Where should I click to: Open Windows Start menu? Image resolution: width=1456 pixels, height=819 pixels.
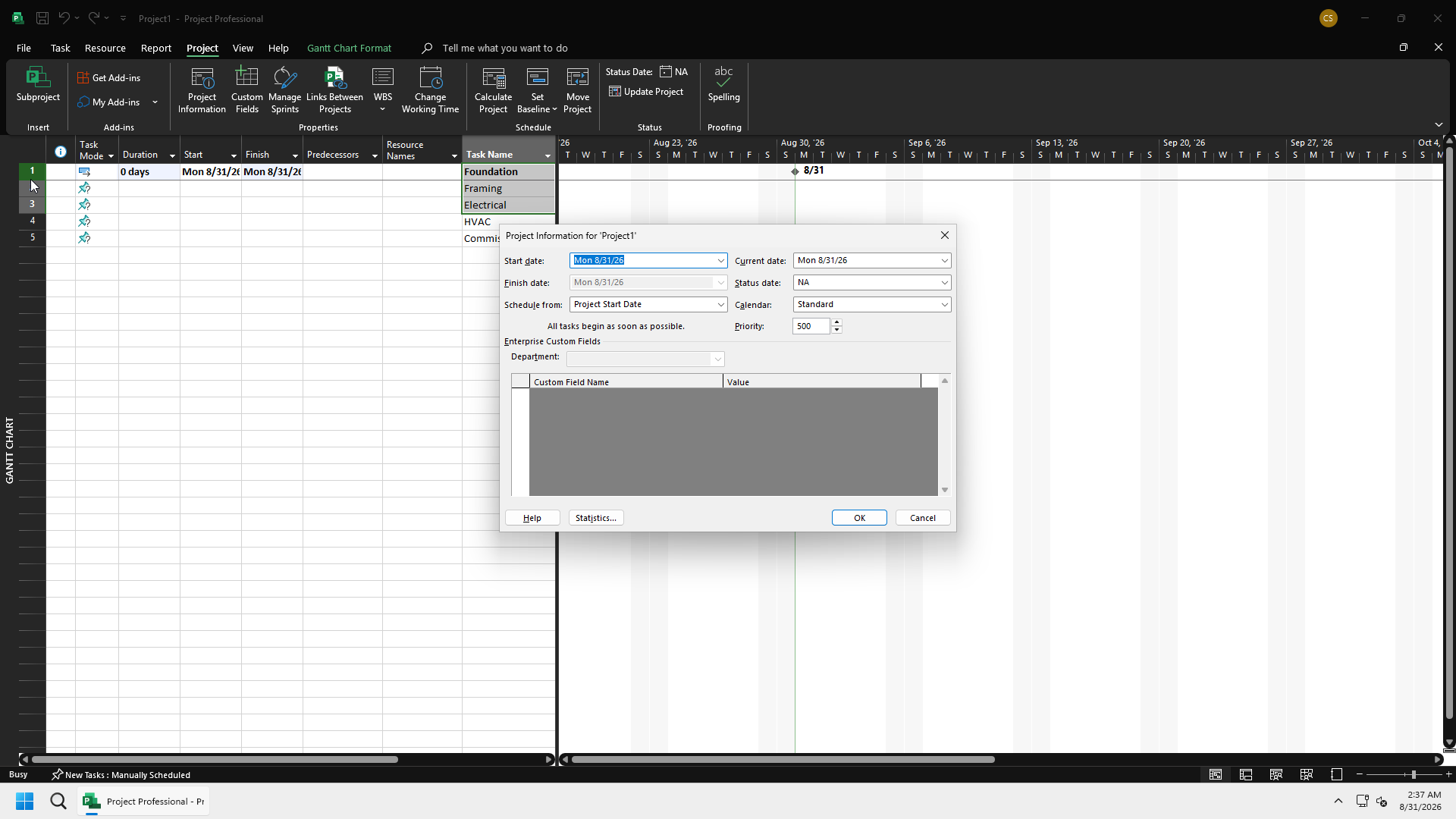(x=25, y=801)
